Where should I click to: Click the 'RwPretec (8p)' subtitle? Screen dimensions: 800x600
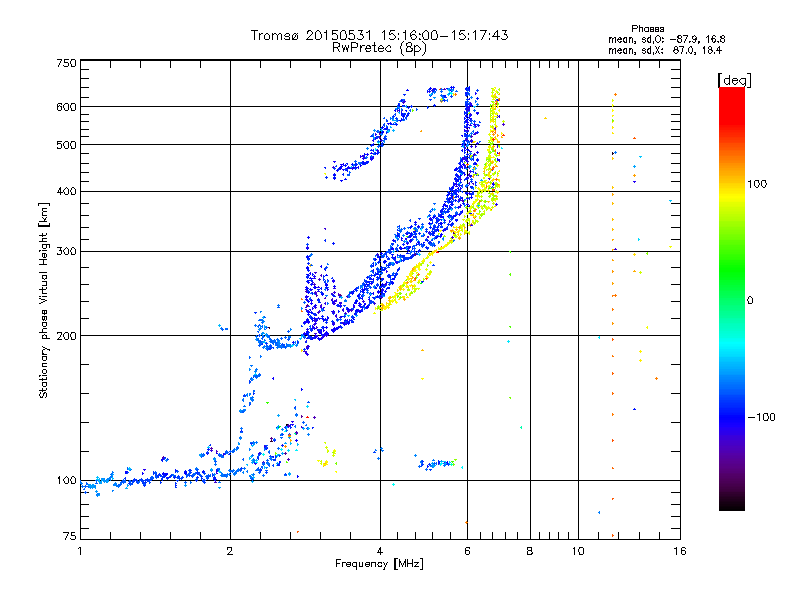click(x=379, y=48)
